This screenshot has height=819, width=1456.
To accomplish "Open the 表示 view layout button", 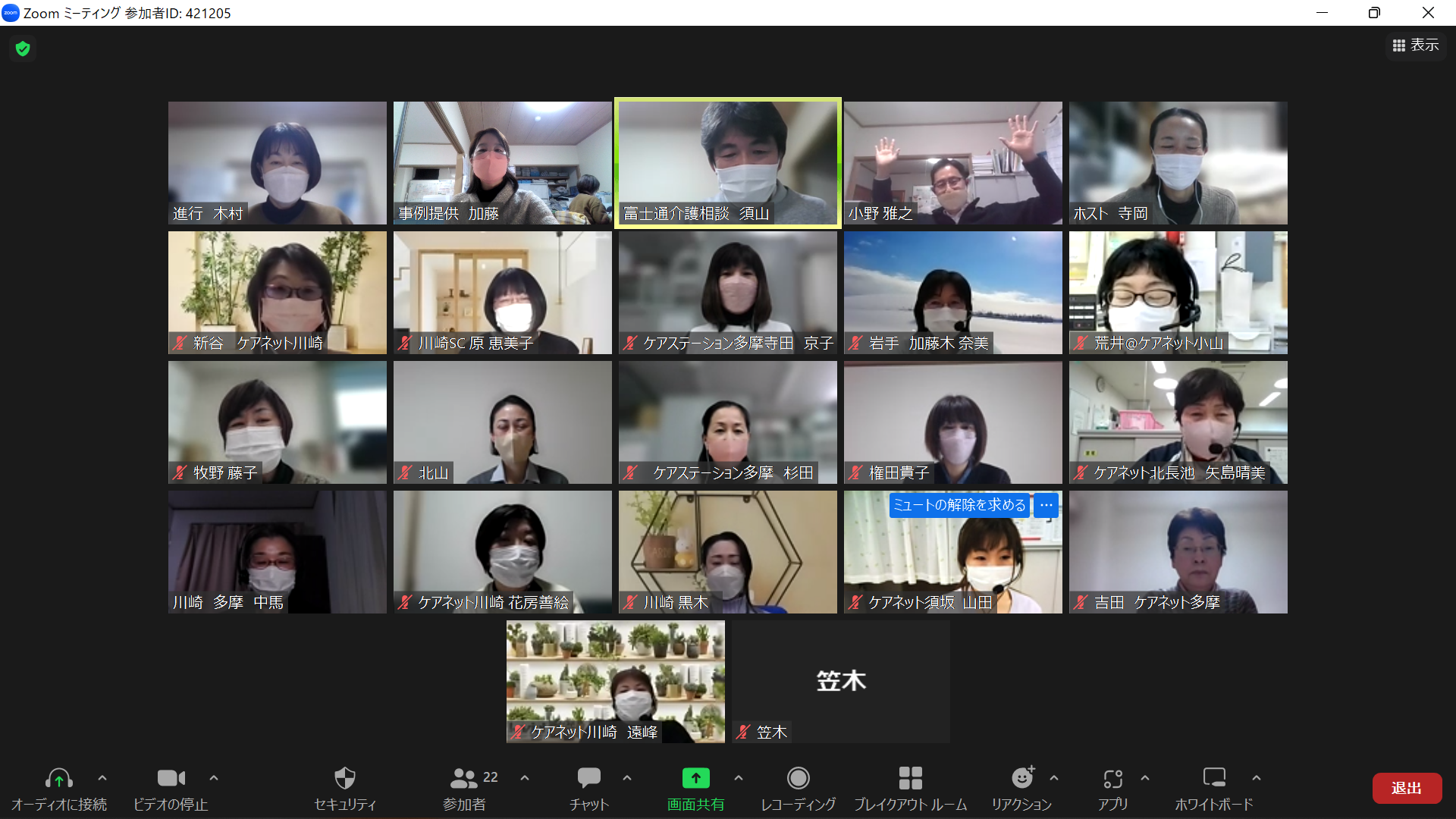I will [1416, 45].
